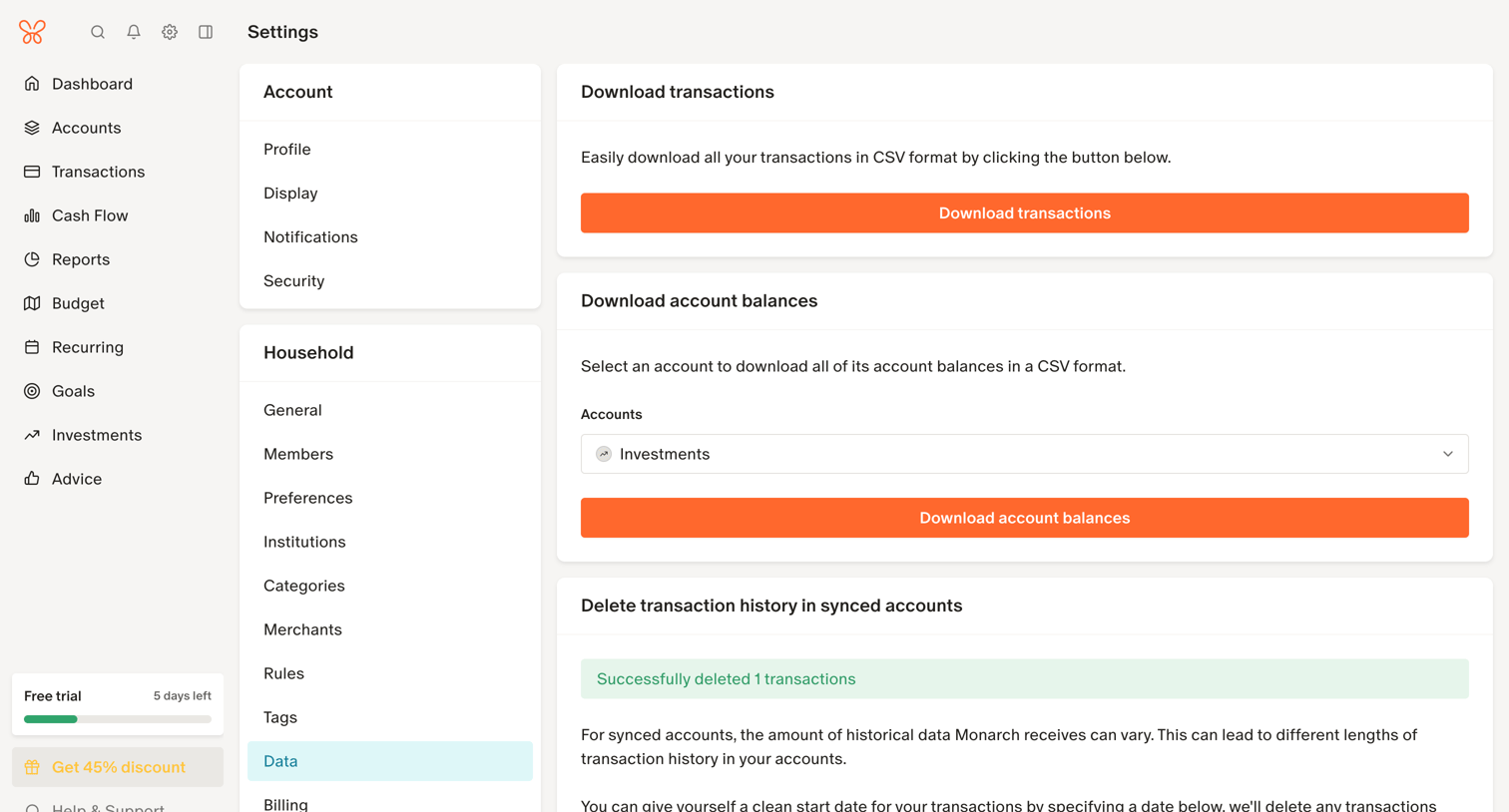1509x812 pixels.
Task: Open Notifications settings
Action: (x=390, y=237)
